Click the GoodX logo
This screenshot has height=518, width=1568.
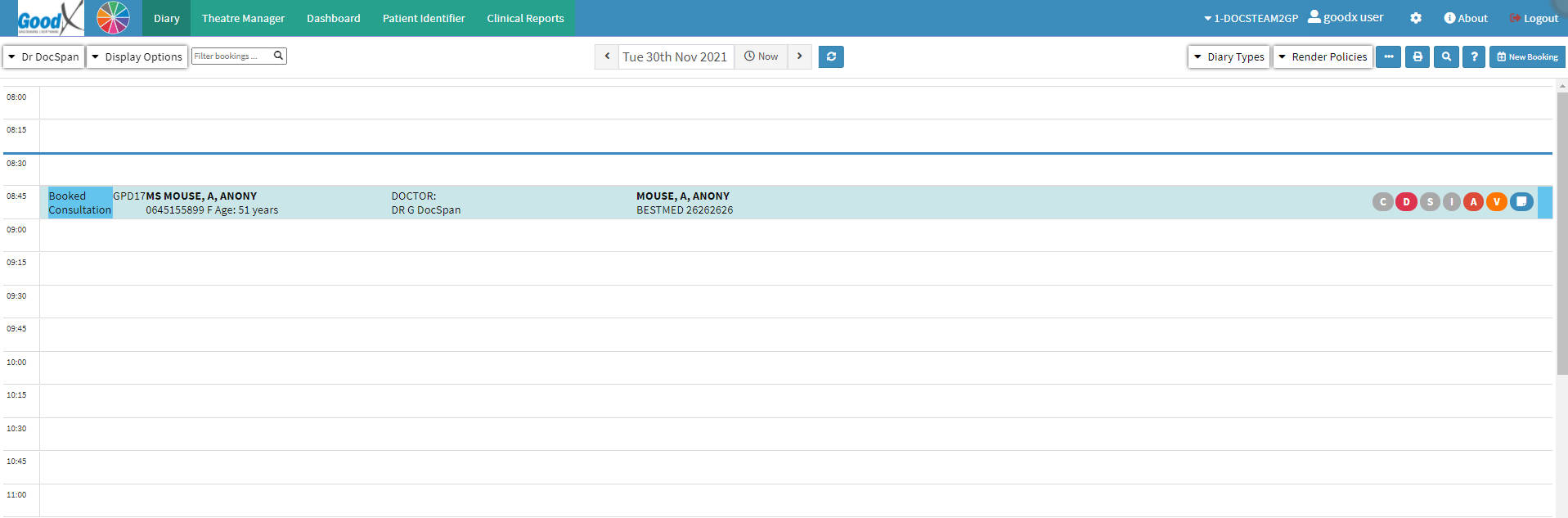tap(50, 18)
